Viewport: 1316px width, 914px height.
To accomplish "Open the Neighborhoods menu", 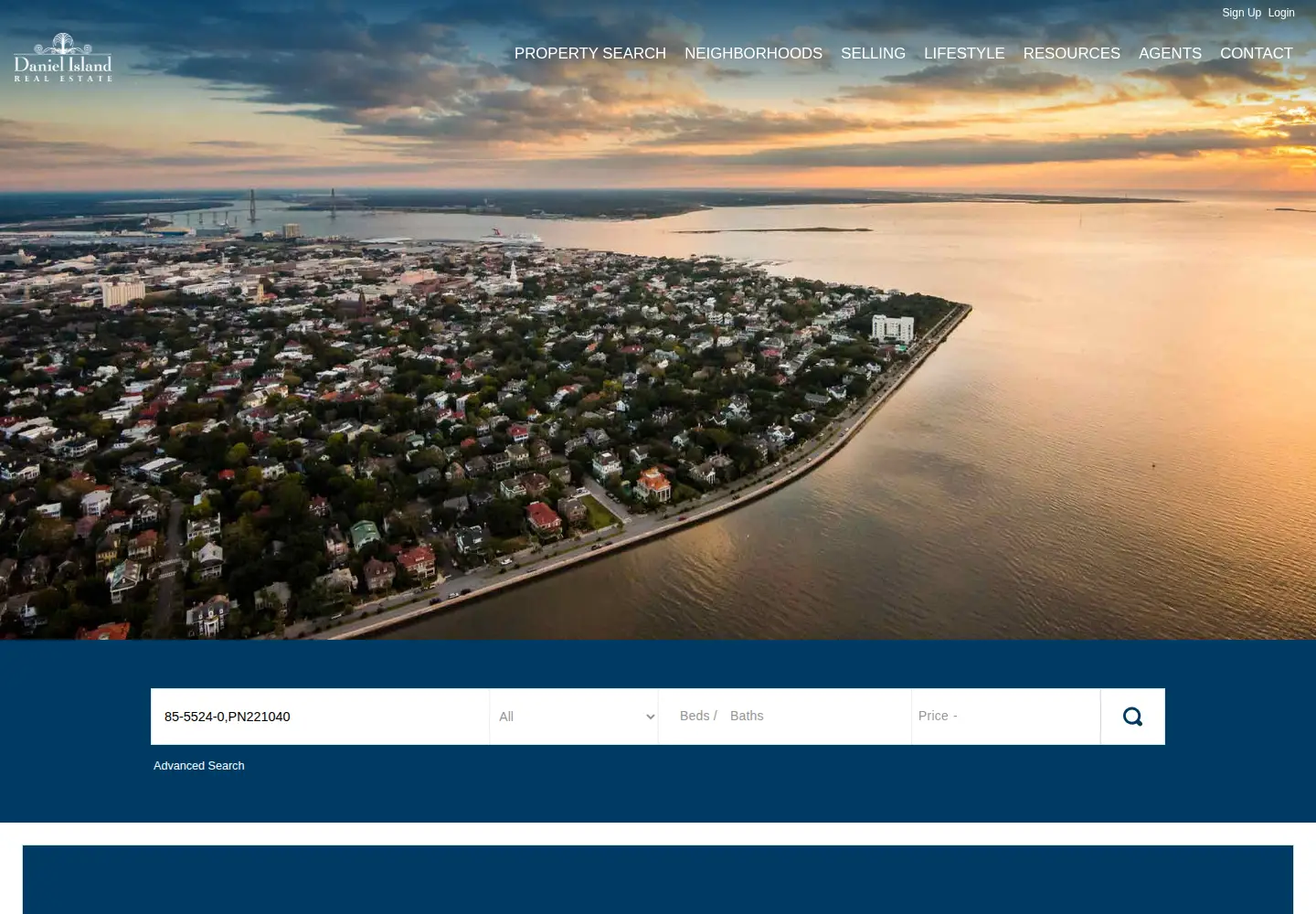I will pyautogui.click(x=753, y=54).
